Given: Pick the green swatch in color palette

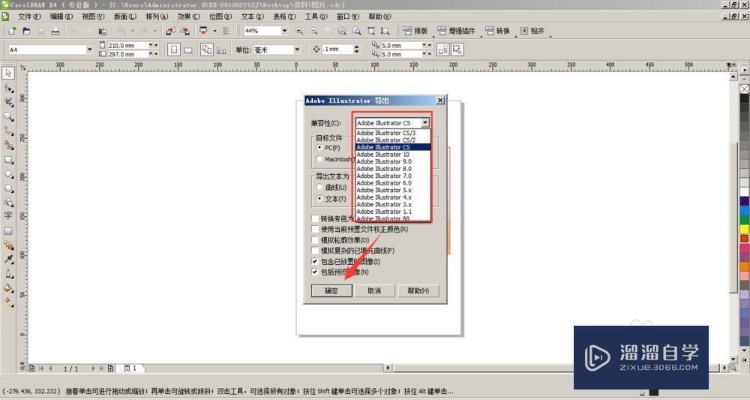Looking at the screenshot, I should tap(744, 220).
